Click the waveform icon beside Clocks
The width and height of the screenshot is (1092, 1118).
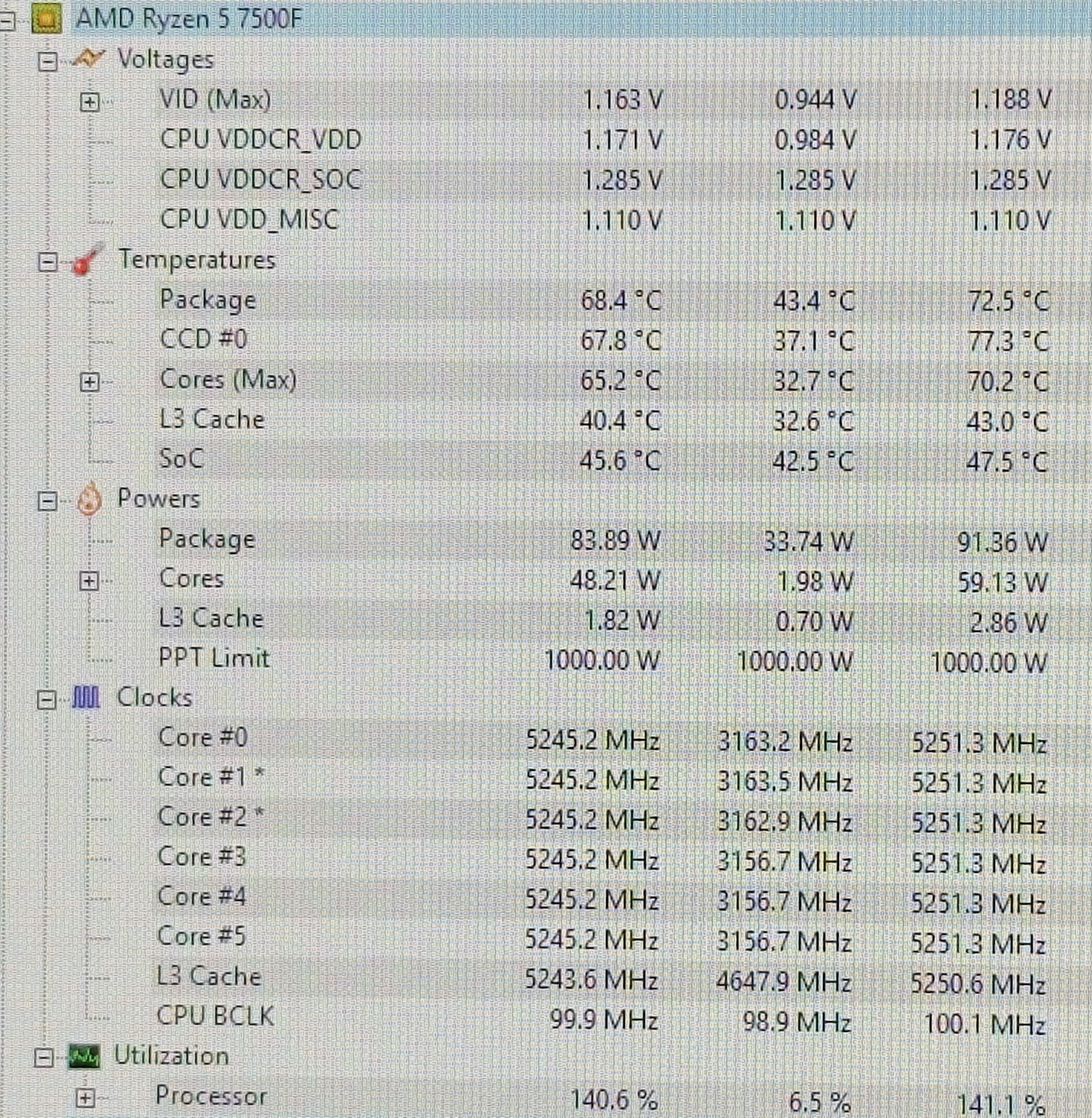pyautogui.click(x=86, y=697)
